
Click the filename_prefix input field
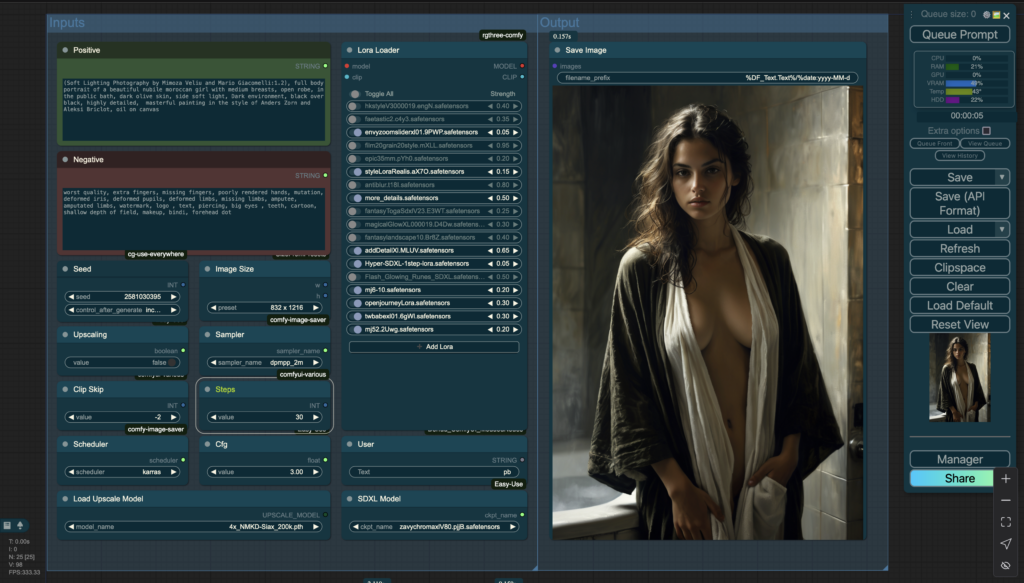click(x=707, y=78)
